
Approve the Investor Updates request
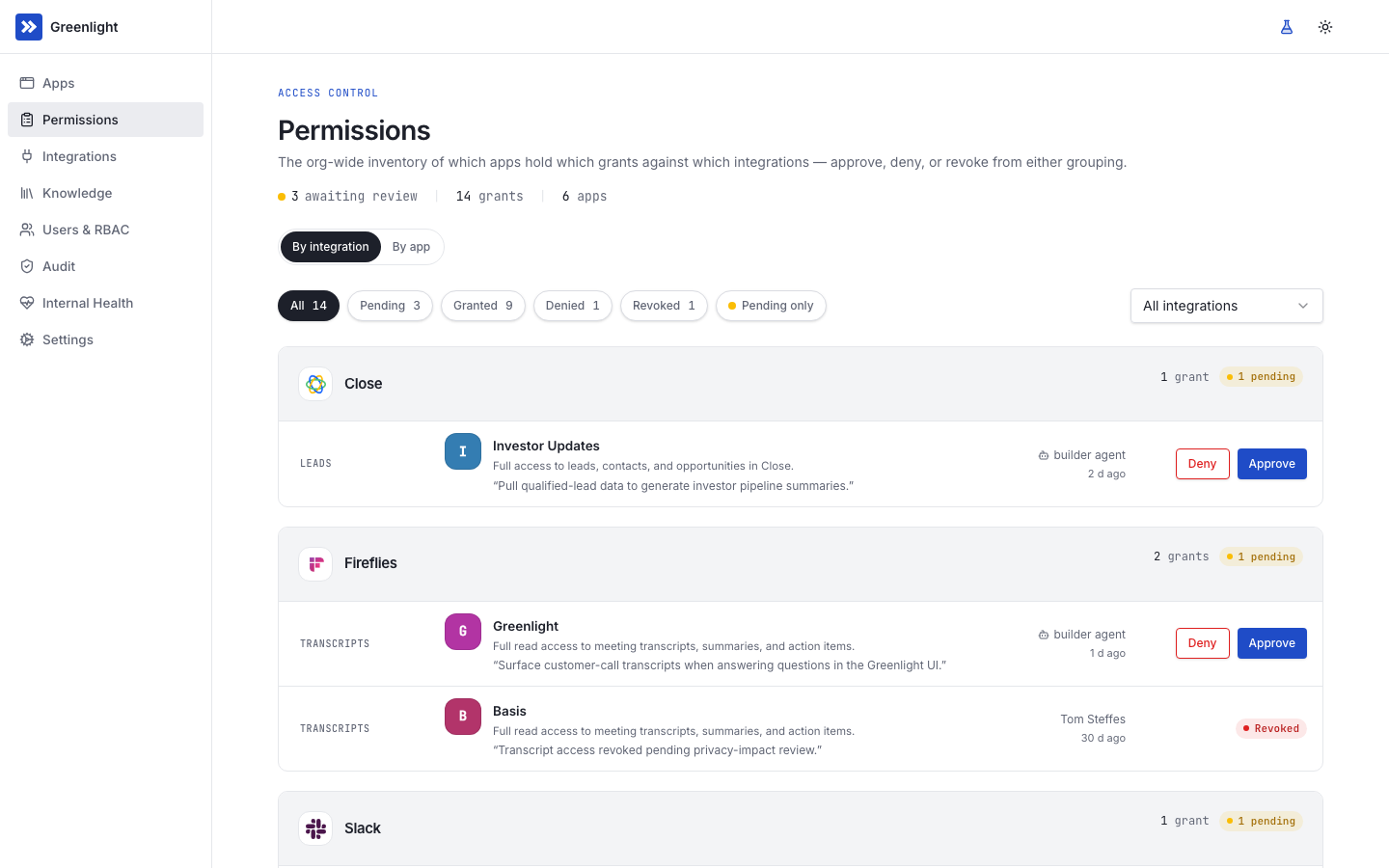(1272, 464)
